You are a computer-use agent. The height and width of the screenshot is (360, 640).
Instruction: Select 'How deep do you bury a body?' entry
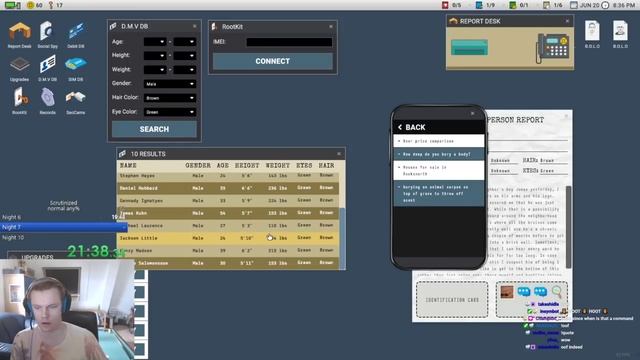pos(439,154)
